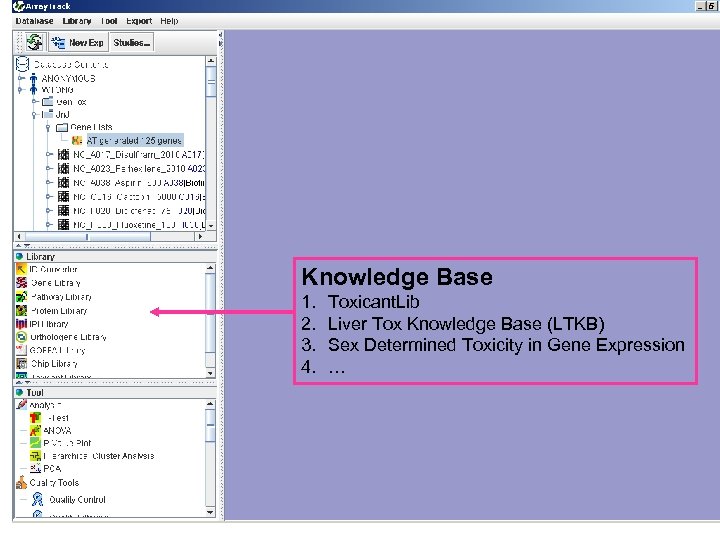Click the New Exp toolbar button
Image resolution: width=720 pixels, height=540 pixels.
pos(78,43)
